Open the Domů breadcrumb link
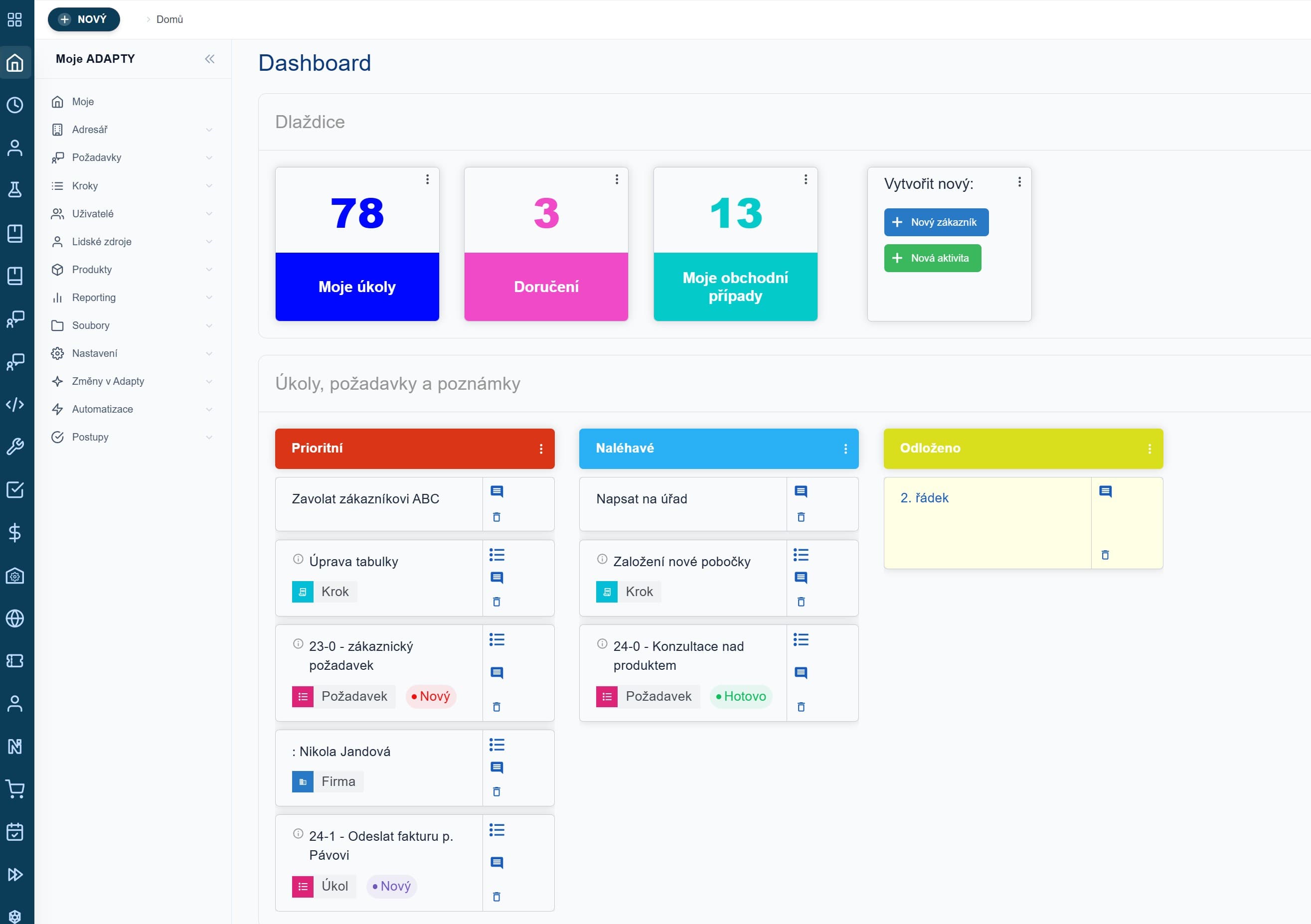Screen dimensions: 1311x924 [169, 19]
